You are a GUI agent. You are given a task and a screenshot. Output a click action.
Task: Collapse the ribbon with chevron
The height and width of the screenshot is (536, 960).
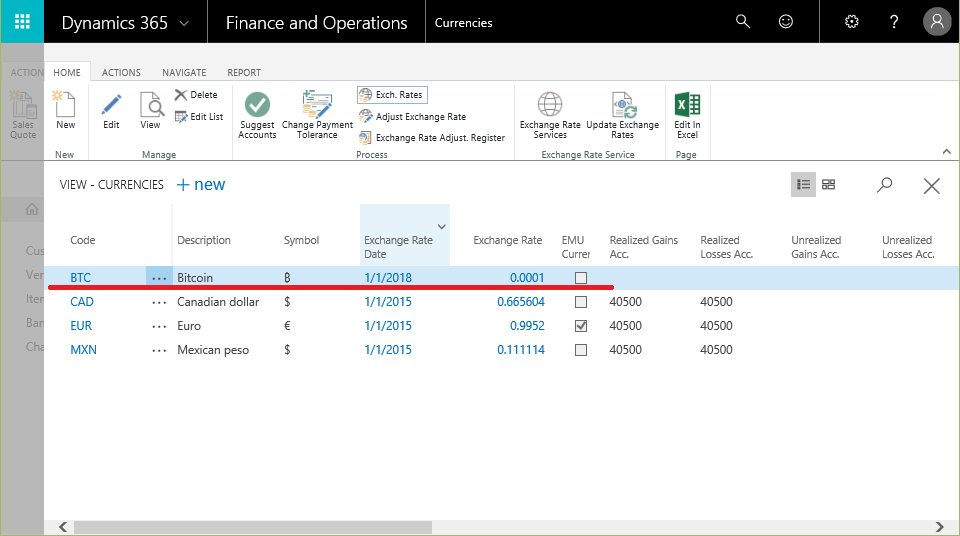click(947, 151)
